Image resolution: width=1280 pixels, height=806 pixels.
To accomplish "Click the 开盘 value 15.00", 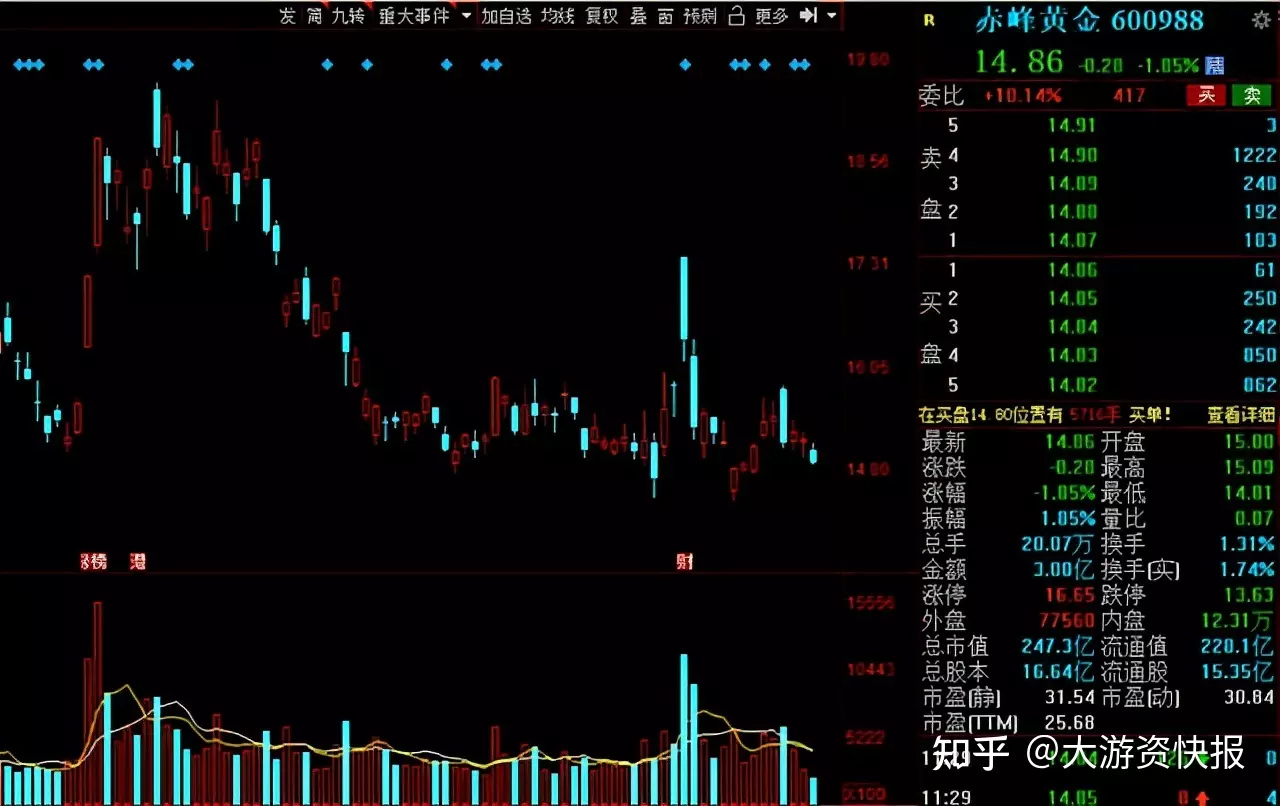I will click(1249, 441).
